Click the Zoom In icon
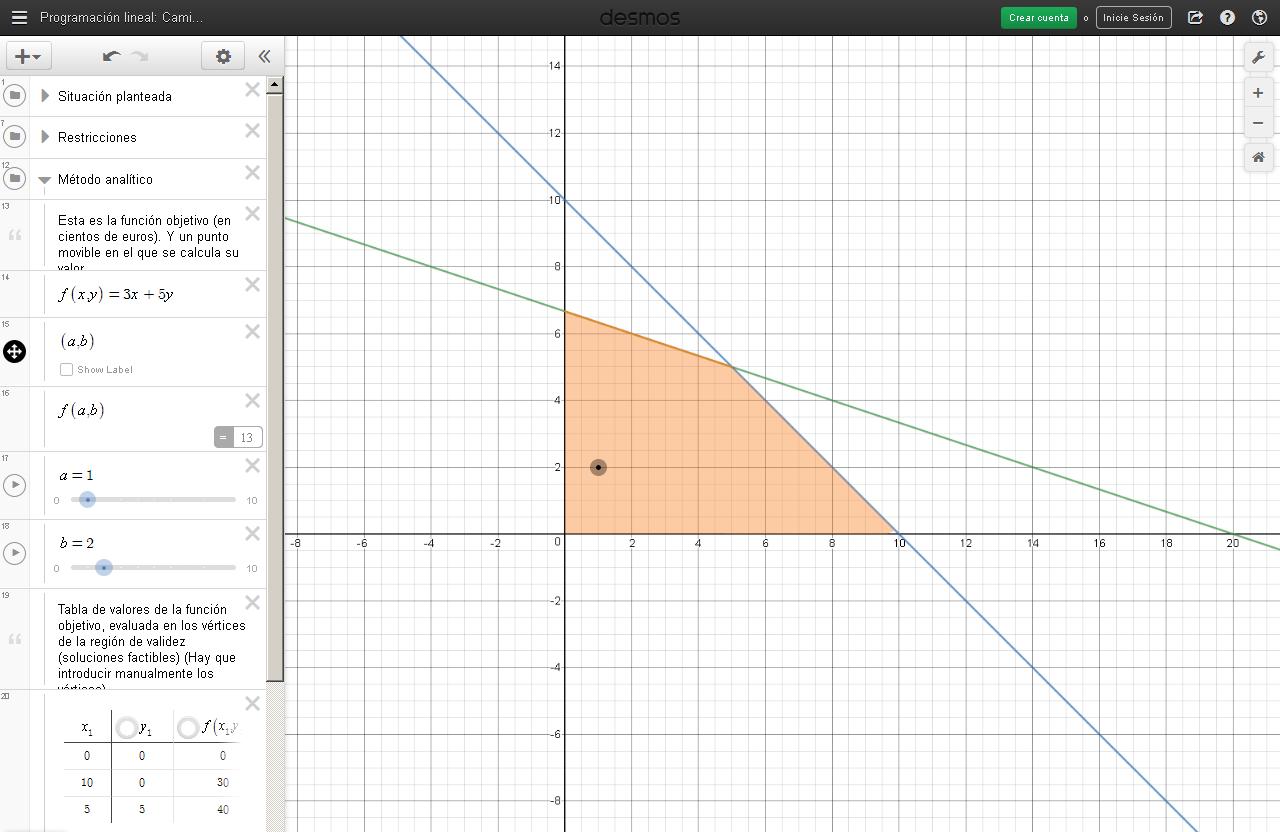The image size is (1280, 832). click(x=1258, y=92)
